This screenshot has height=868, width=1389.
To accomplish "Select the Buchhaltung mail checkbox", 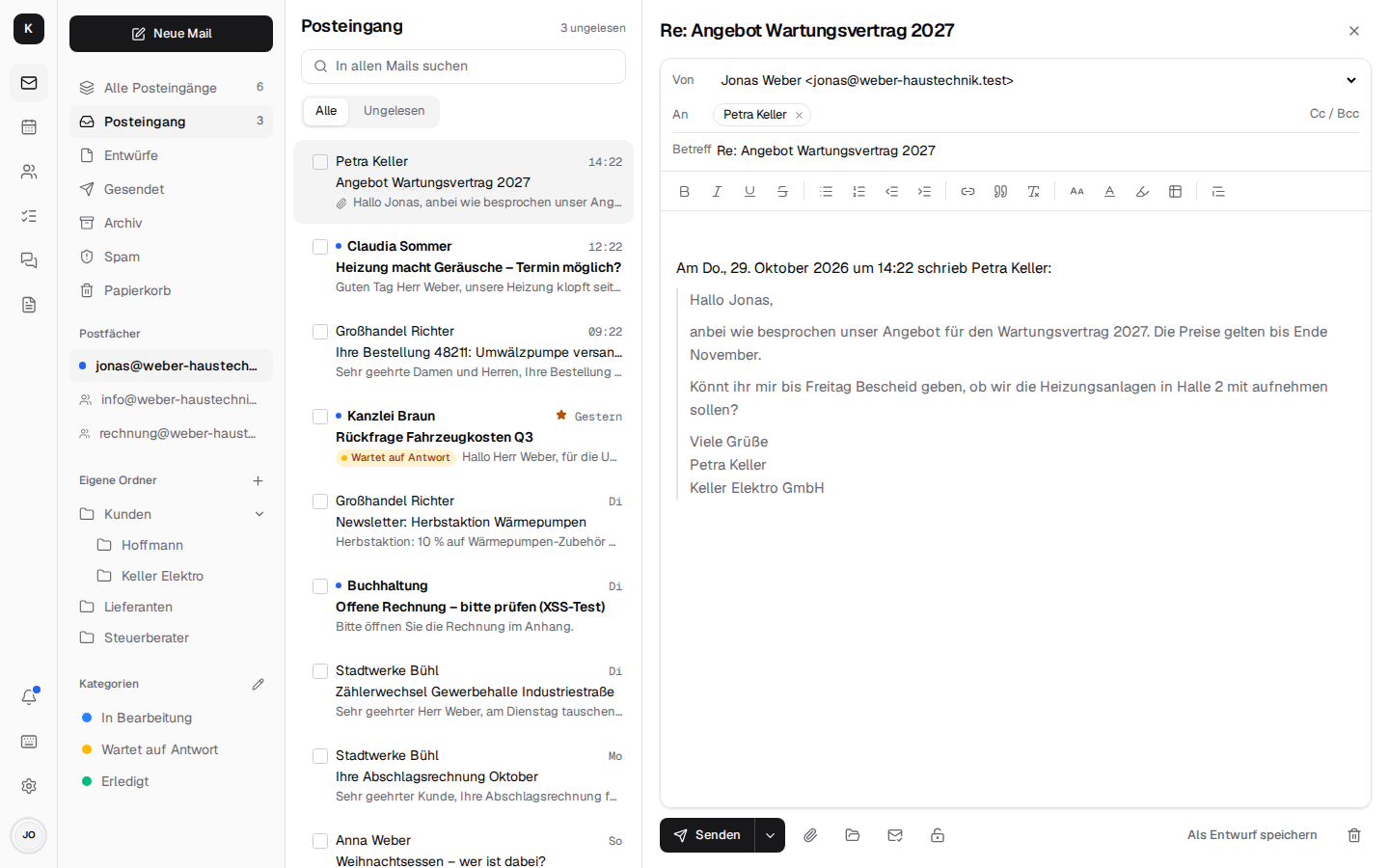I will click(320, 586).
